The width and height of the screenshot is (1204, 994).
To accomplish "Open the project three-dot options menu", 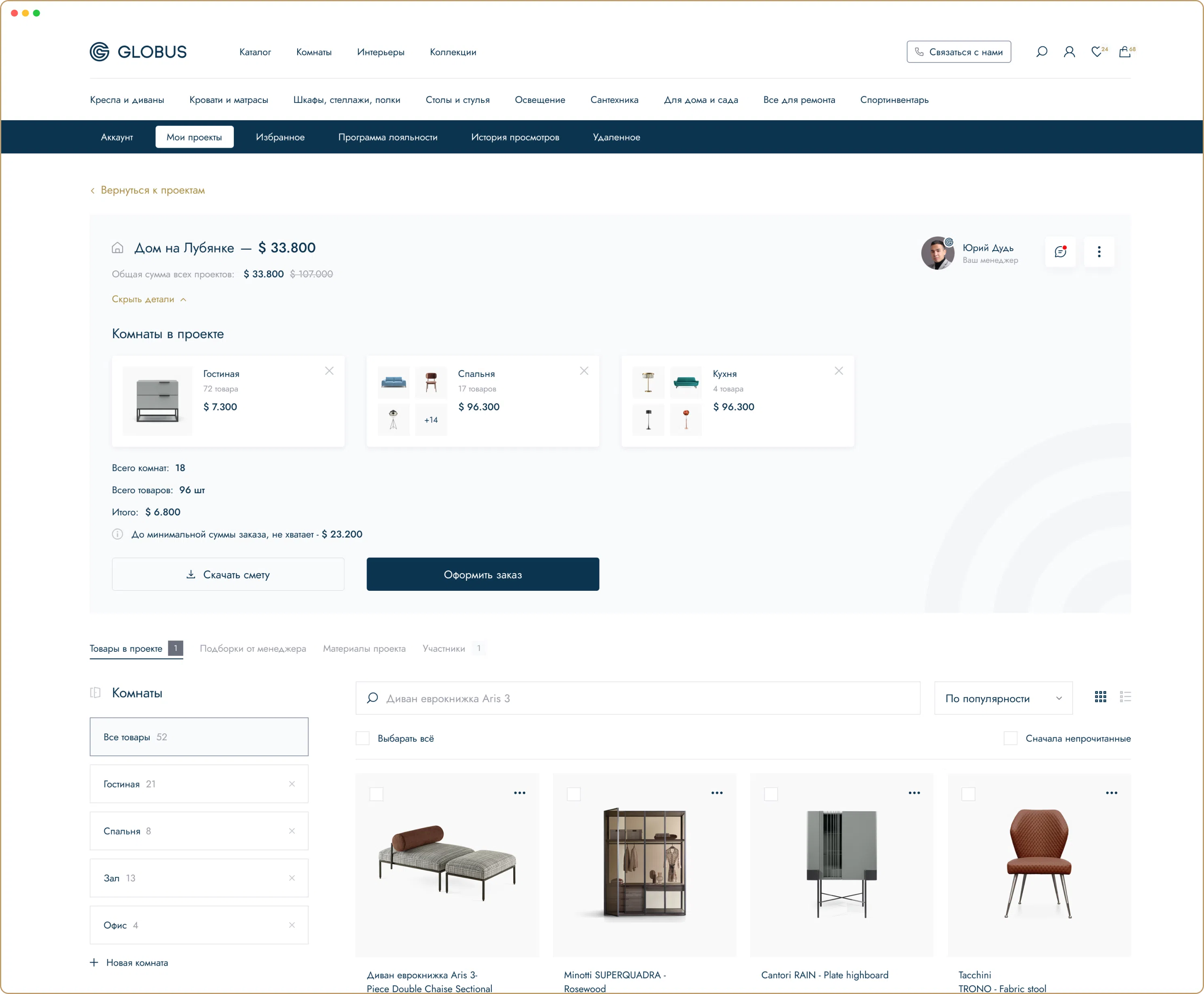I will coord(1099,252).
